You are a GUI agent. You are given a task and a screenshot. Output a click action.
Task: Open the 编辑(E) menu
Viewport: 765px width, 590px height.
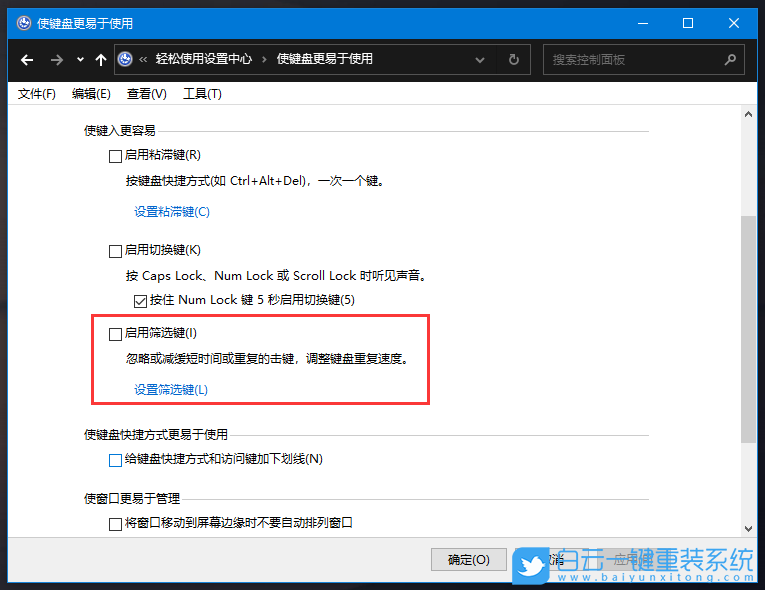pos(91,94)
